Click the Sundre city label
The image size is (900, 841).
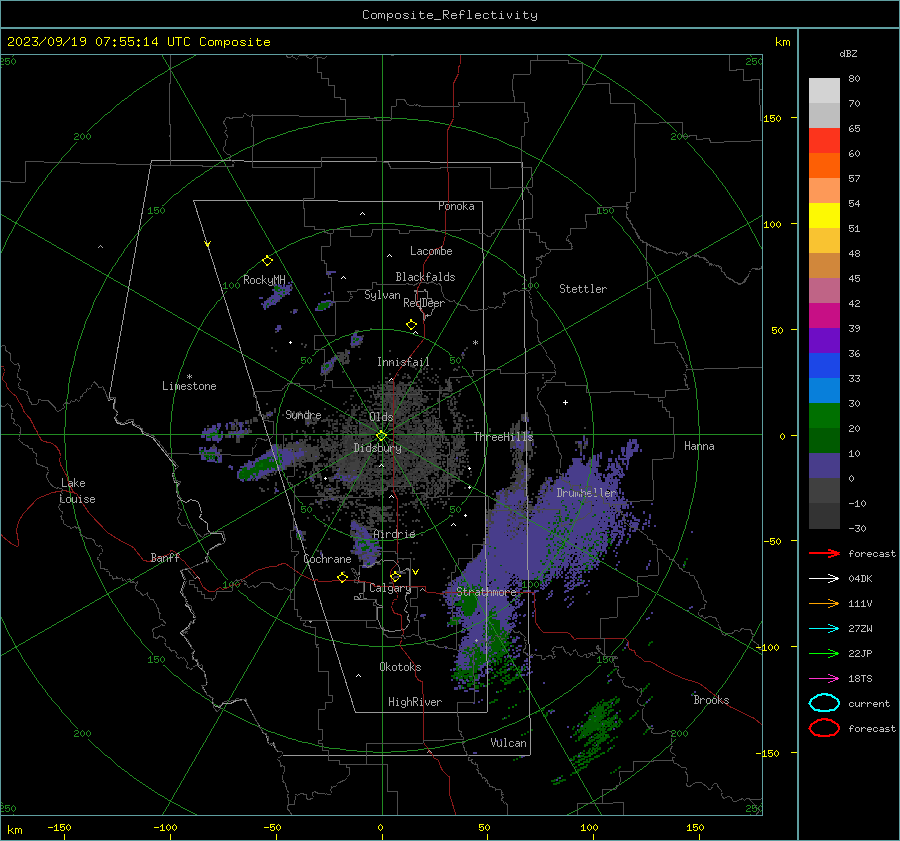[303, 414]
